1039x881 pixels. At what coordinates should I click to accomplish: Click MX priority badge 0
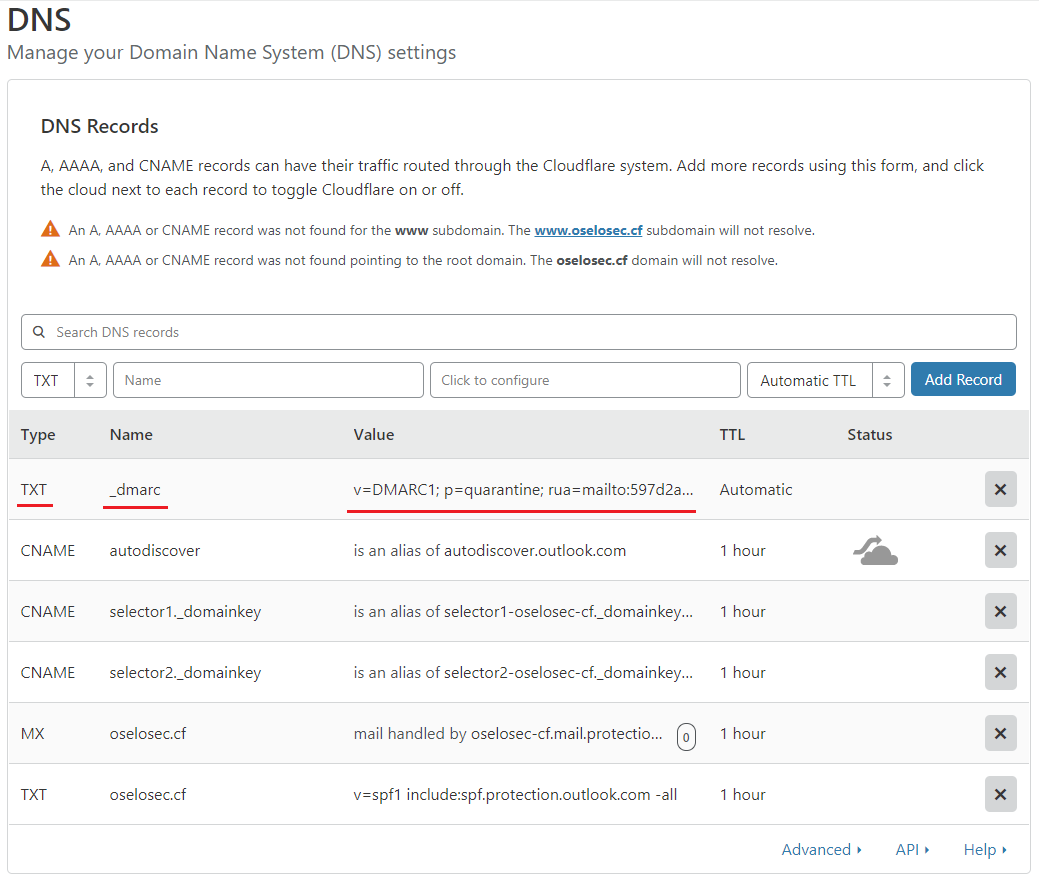(x=686, y=737)
